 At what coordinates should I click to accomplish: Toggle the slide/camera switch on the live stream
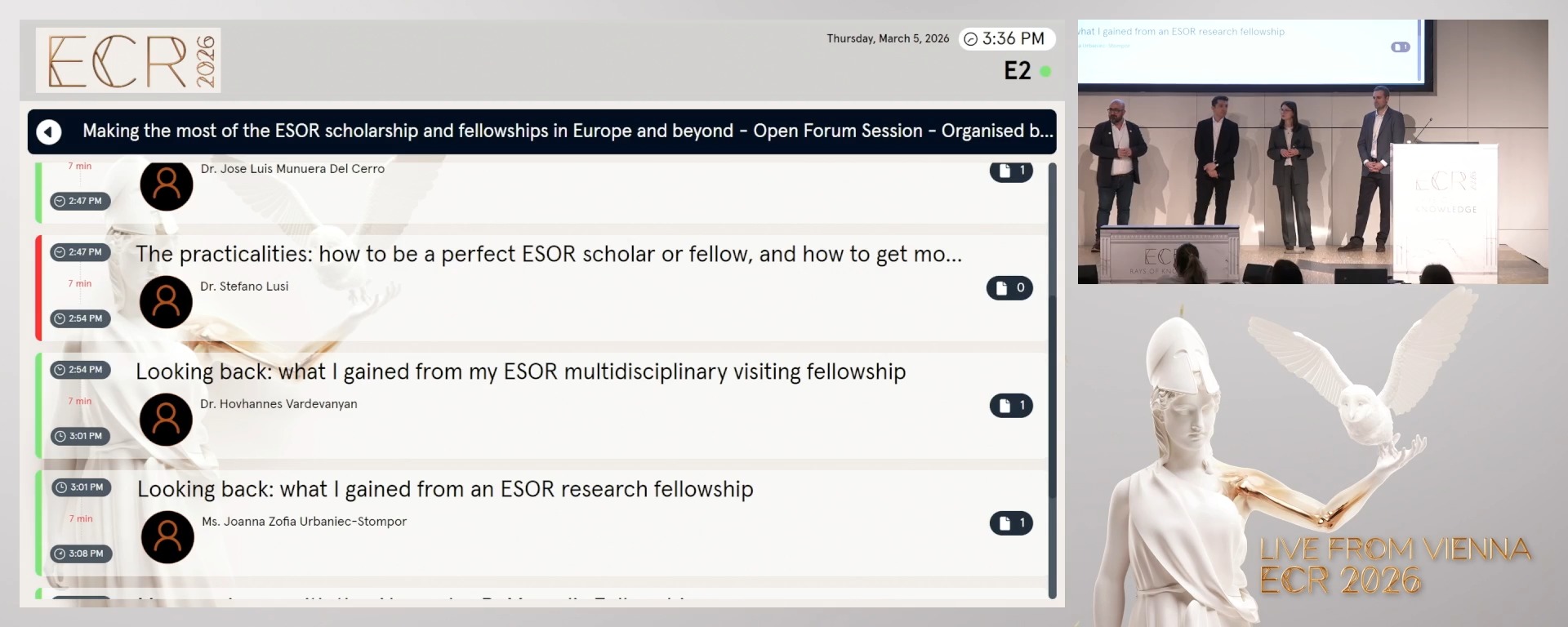(x=1400, y=48)
